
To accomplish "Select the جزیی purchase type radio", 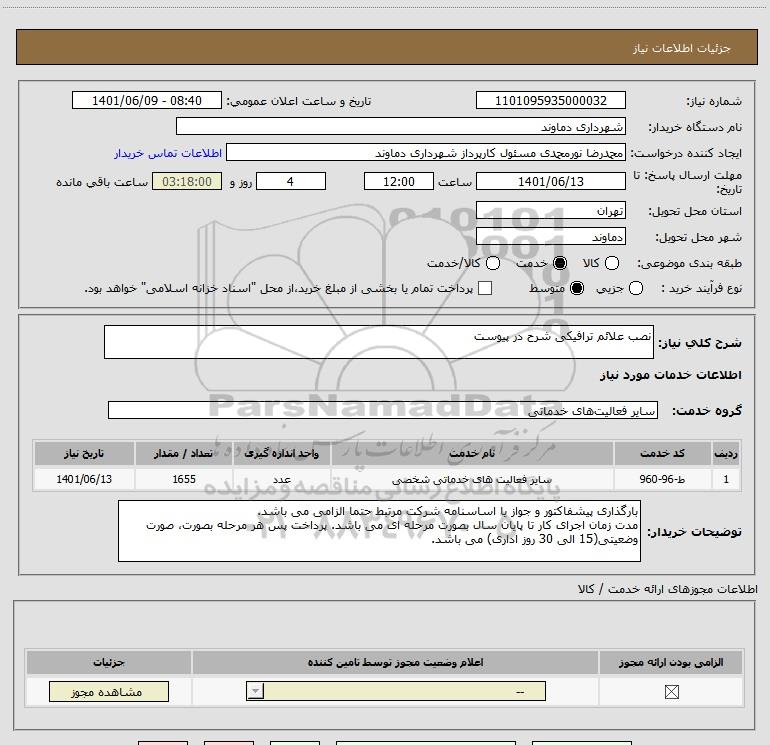I will pyautogui.click(x=636, y=288).
